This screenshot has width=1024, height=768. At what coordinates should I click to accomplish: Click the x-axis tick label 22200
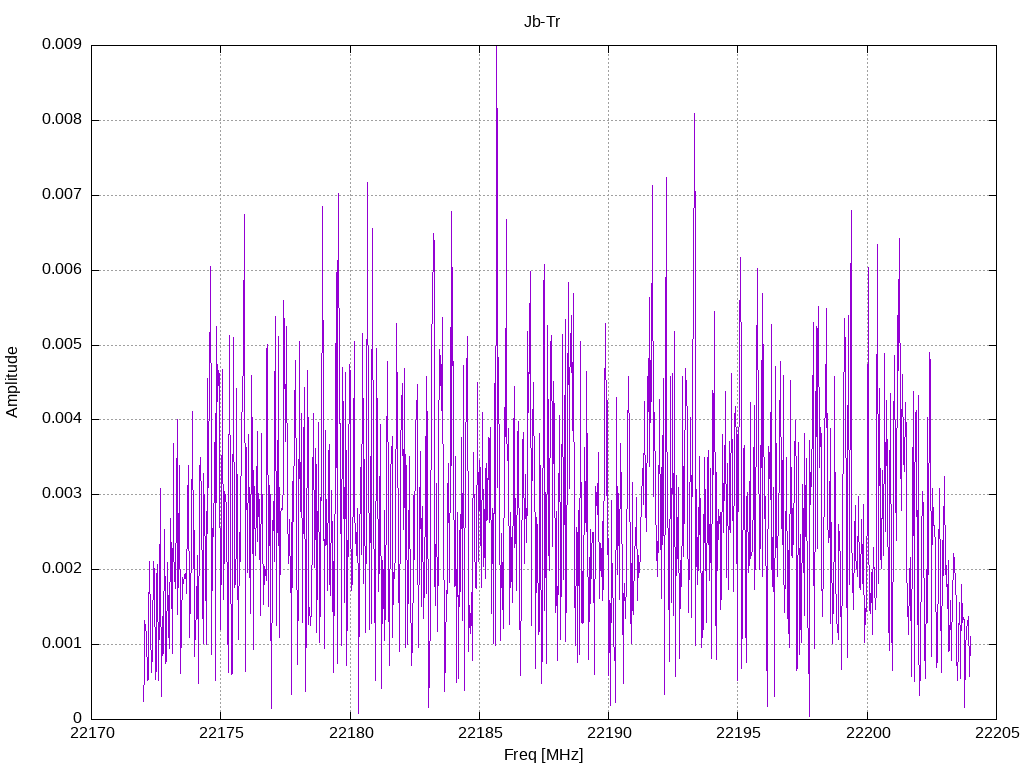(868, 733)
